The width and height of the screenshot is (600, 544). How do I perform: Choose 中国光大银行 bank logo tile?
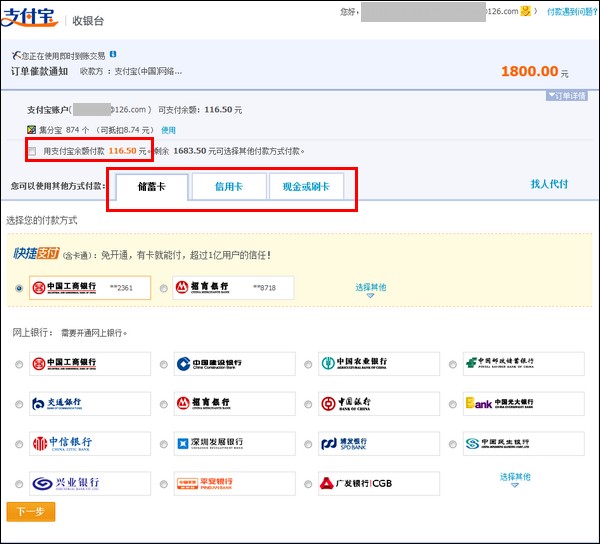coord(523,404)
